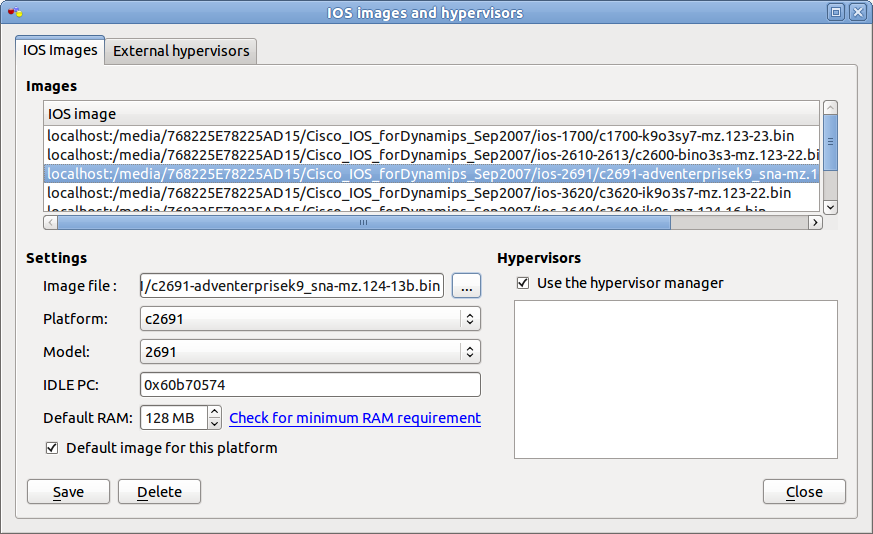
Task: Decrease Default RAM with down arrow
Action: tap(214, 423)
